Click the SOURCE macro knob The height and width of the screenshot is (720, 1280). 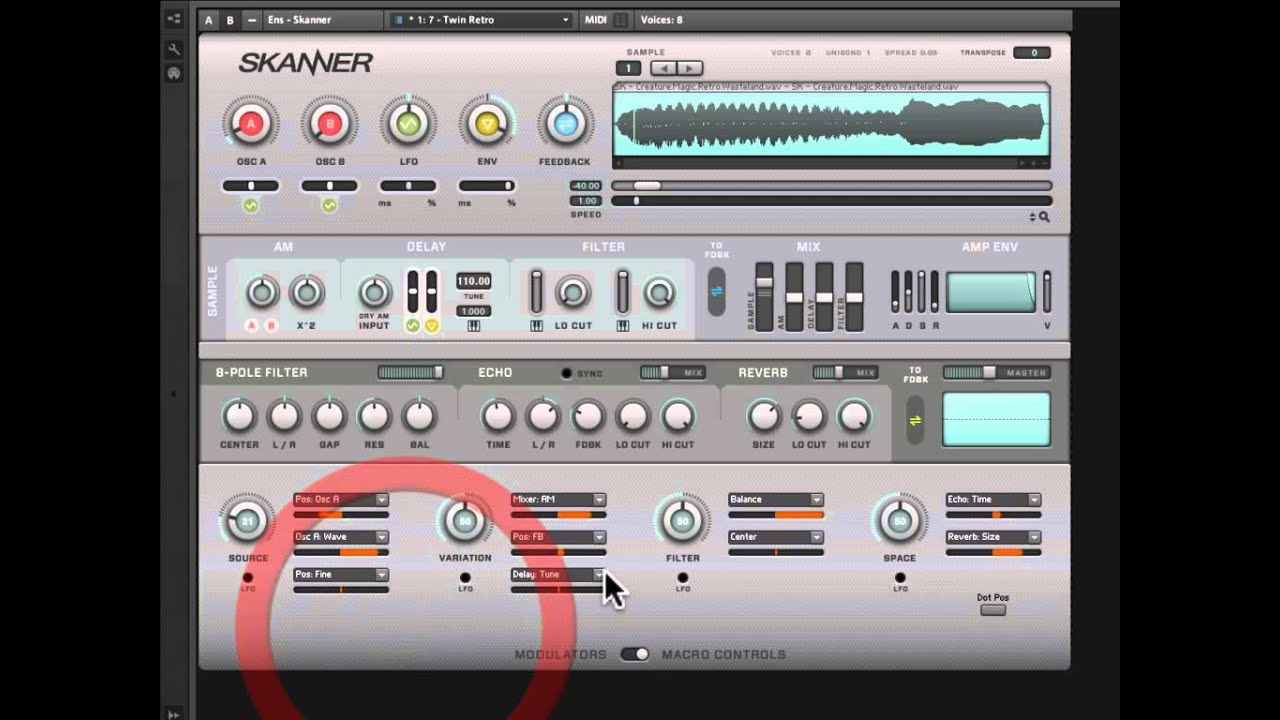point(247,520)
